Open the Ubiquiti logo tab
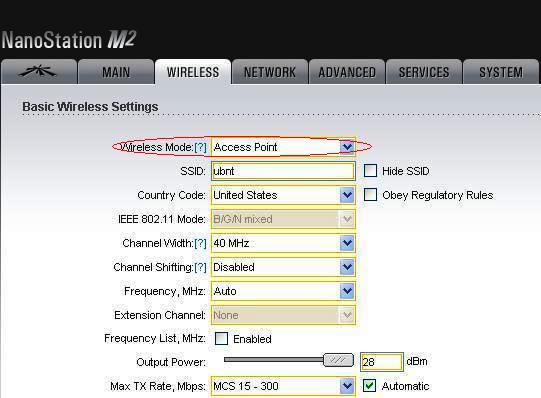Screen dimensions: 541x398 38,72
